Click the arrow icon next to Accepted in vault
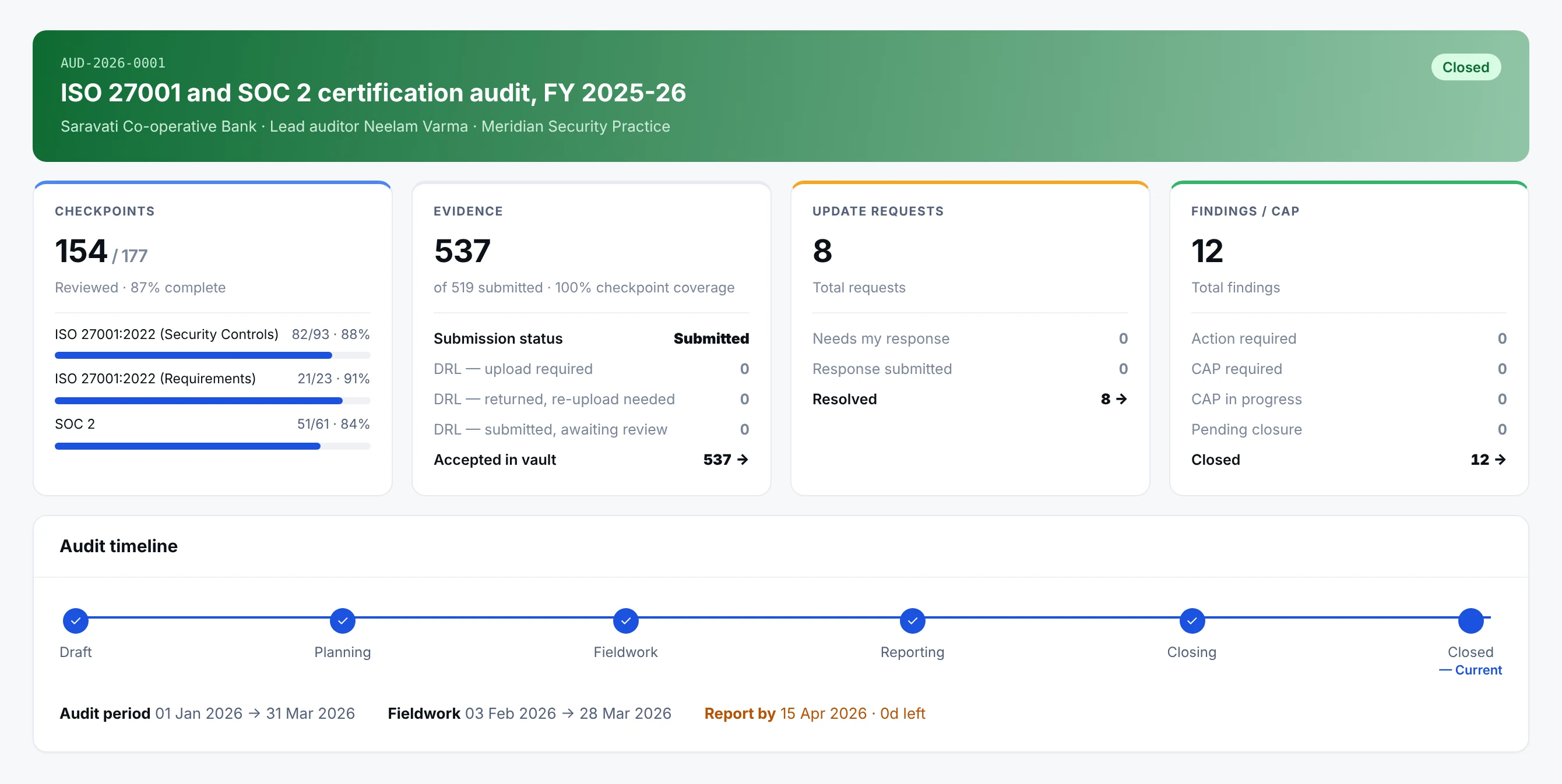Screen dimensions: 1562x784 (x=743, y=460)
